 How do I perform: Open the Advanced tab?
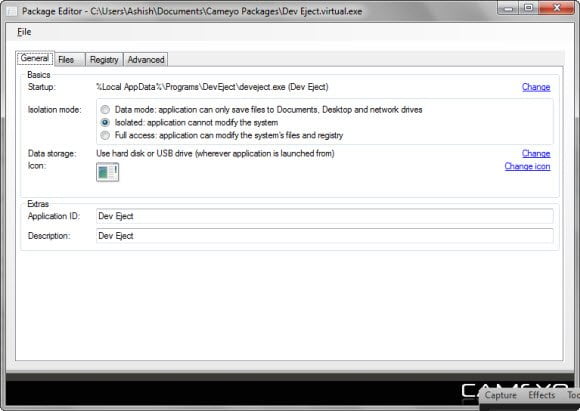pyautogui.click(x=146, y=60)
